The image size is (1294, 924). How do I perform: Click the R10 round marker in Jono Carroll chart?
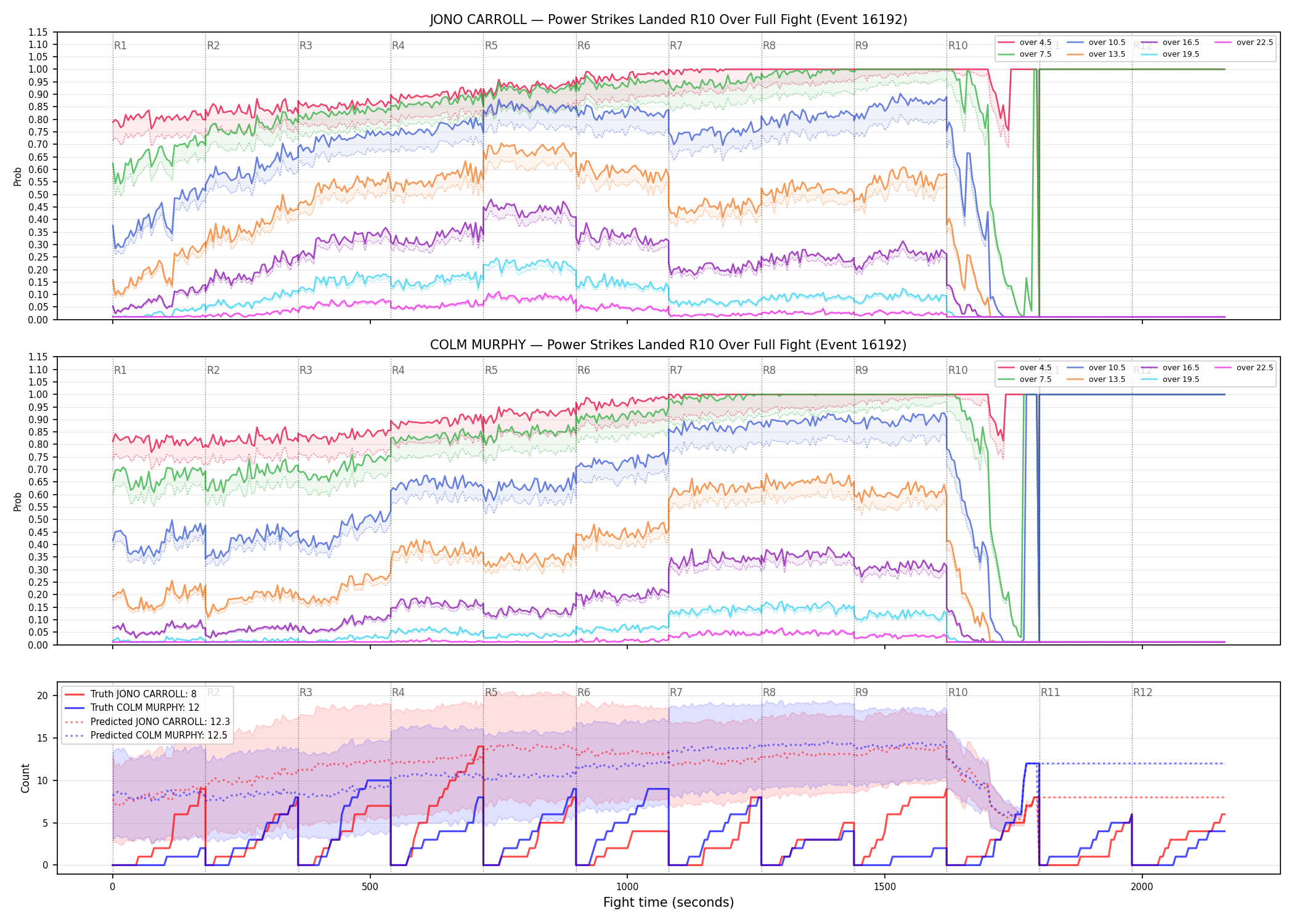pyautogui.click(x=958, y=46)
